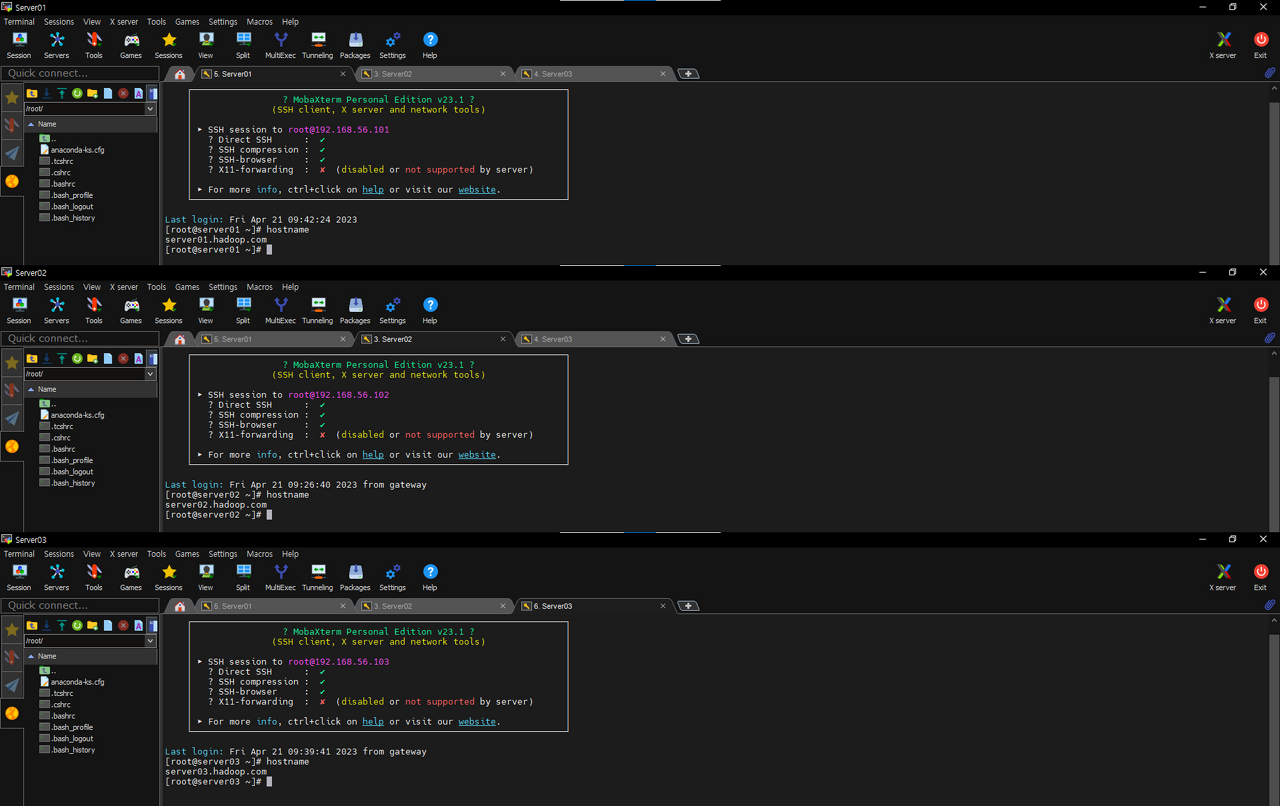Go to parent folder icon in Server03 browser
This screenshot has height=806, width=1280.
coord(32,625)
